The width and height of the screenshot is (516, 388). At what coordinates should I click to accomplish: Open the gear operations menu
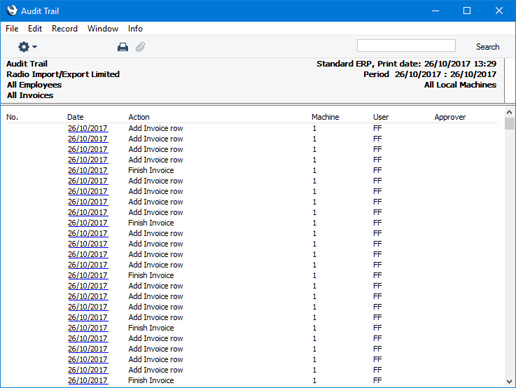27,47
